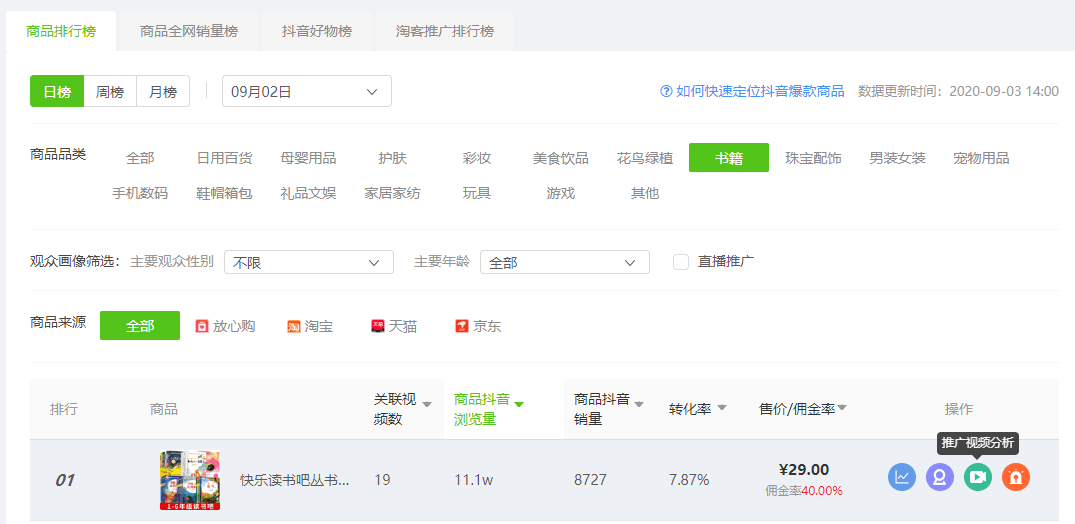Switch to the 月榜 monthly ranking
Screen dimensions: 1075x524
click(x=163, y=91)
